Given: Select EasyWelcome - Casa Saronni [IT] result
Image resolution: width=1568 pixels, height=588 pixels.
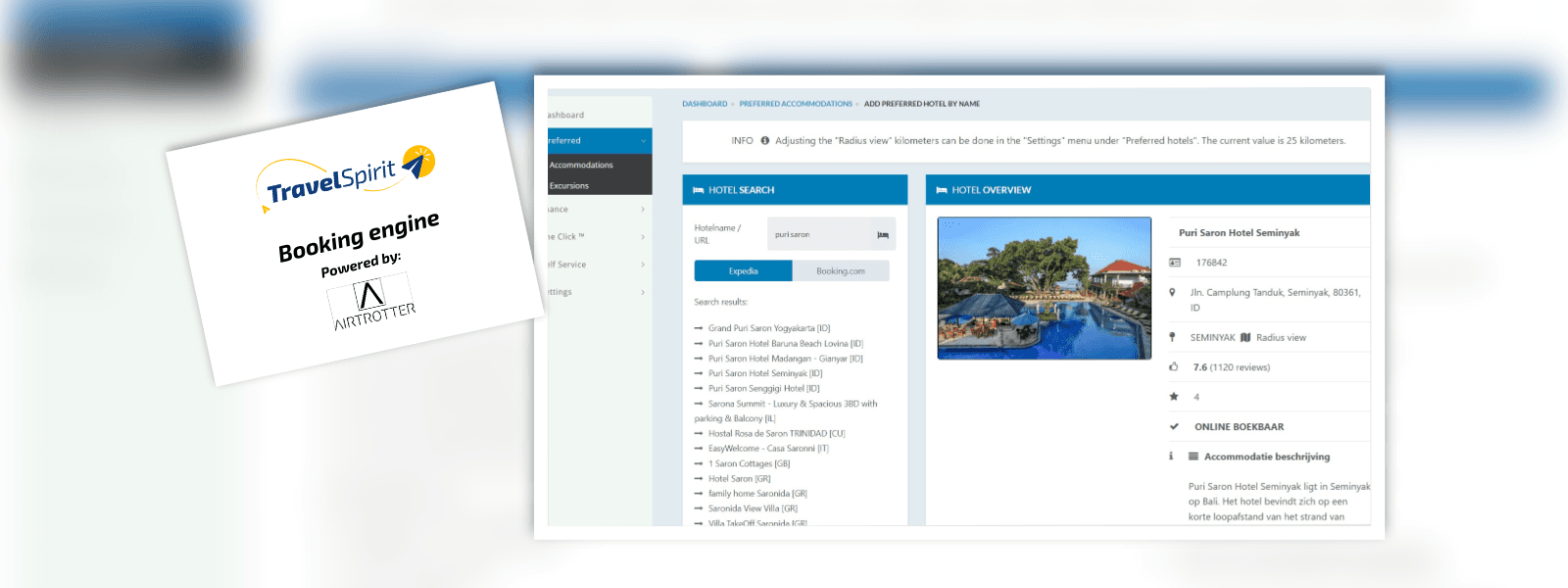Looking at the screenshot, I should click(768, 449).
